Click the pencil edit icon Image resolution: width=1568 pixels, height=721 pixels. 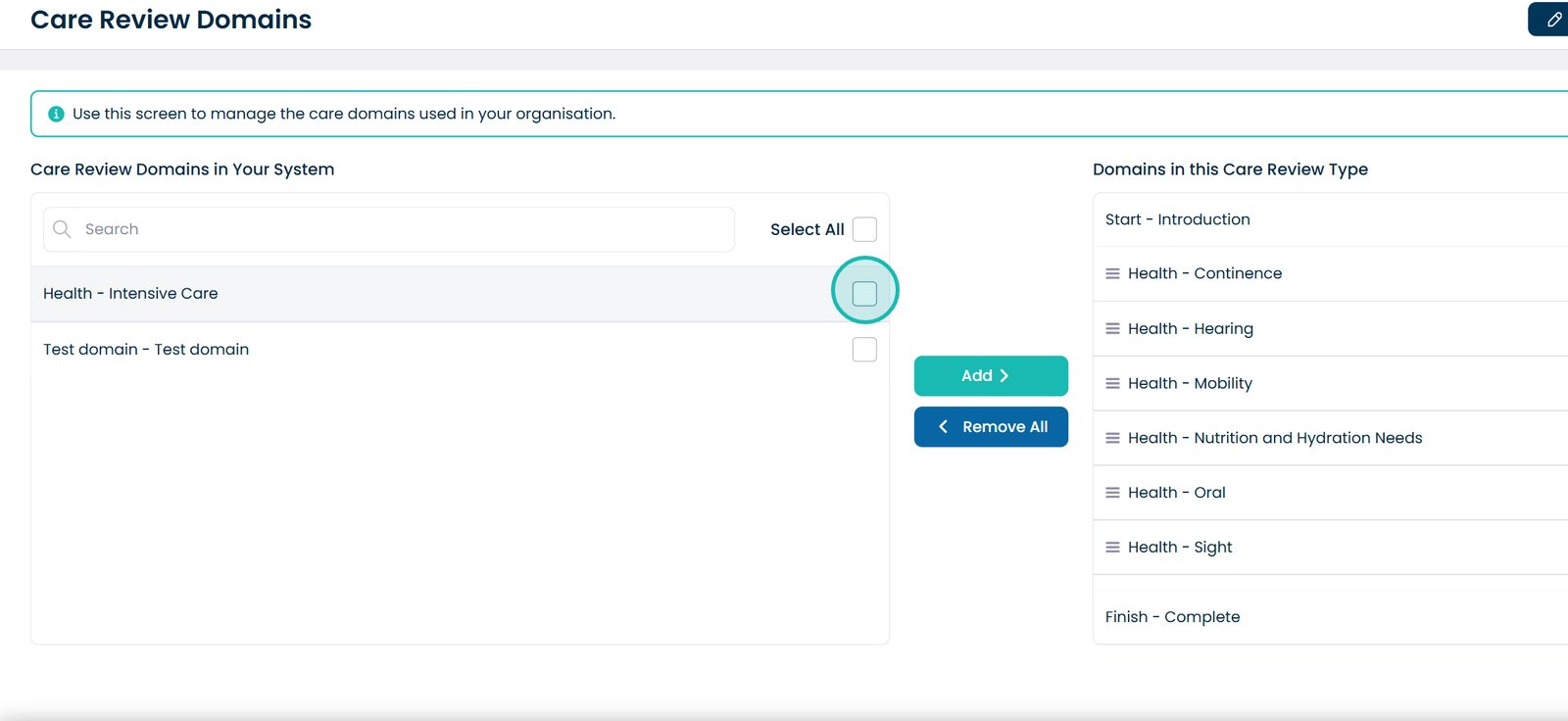click(x=1553, y=20)
